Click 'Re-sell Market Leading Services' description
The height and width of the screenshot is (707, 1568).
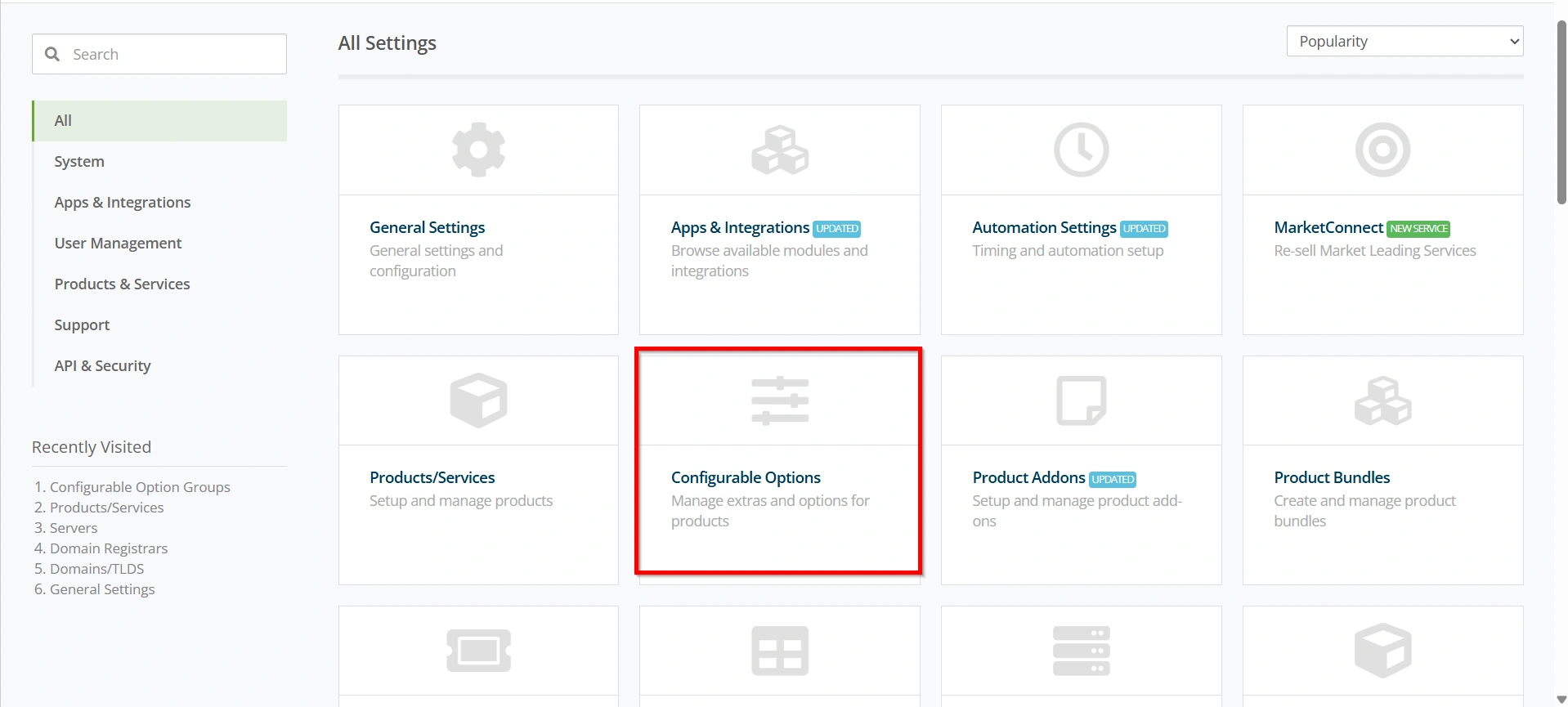[x=1375, y=251]
